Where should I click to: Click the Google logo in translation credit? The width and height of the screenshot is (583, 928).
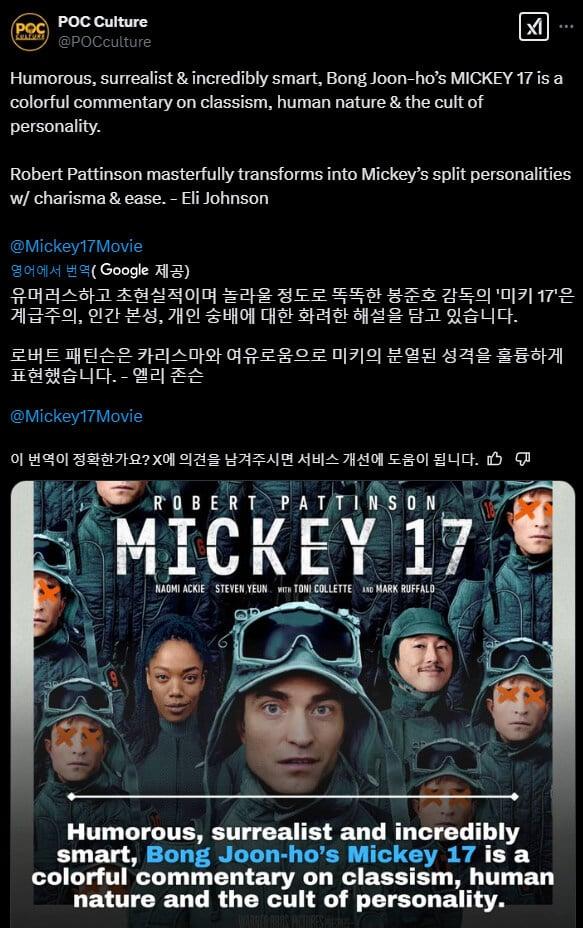pos(124,270)
